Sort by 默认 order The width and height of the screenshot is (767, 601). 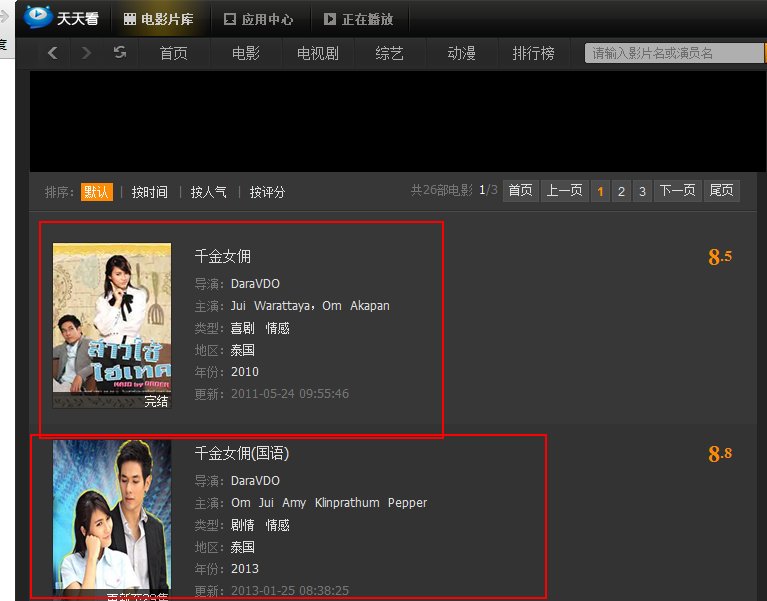coord(97,192)
